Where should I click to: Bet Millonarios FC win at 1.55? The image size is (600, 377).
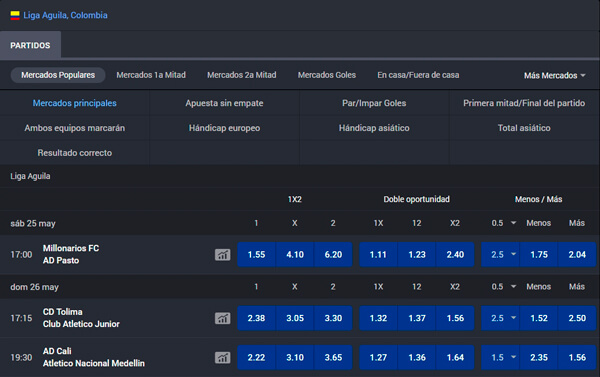coord(256,255)
